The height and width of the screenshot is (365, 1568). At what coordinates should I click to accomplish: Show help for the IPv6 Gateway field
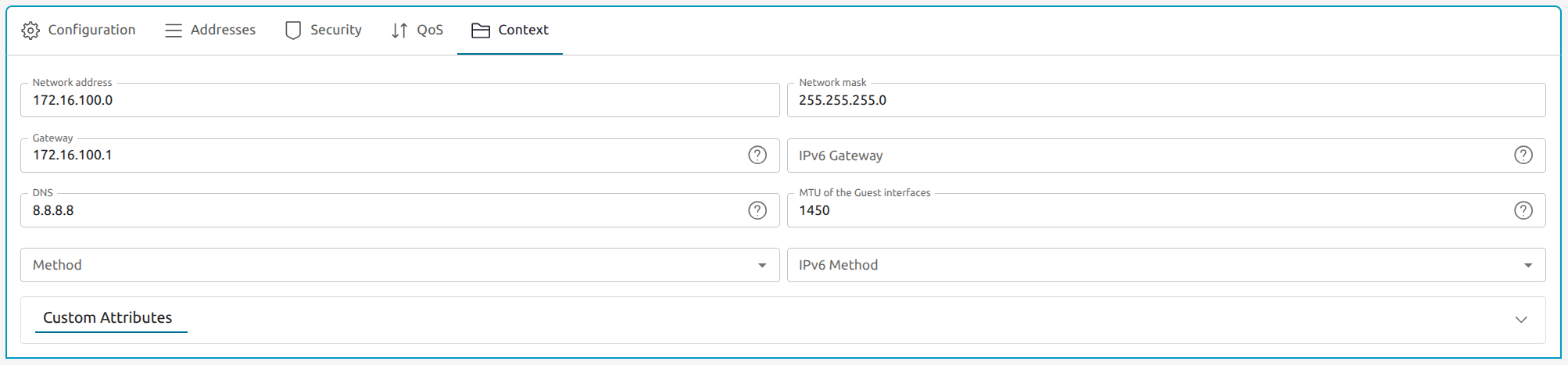[x=1523, y=155]
